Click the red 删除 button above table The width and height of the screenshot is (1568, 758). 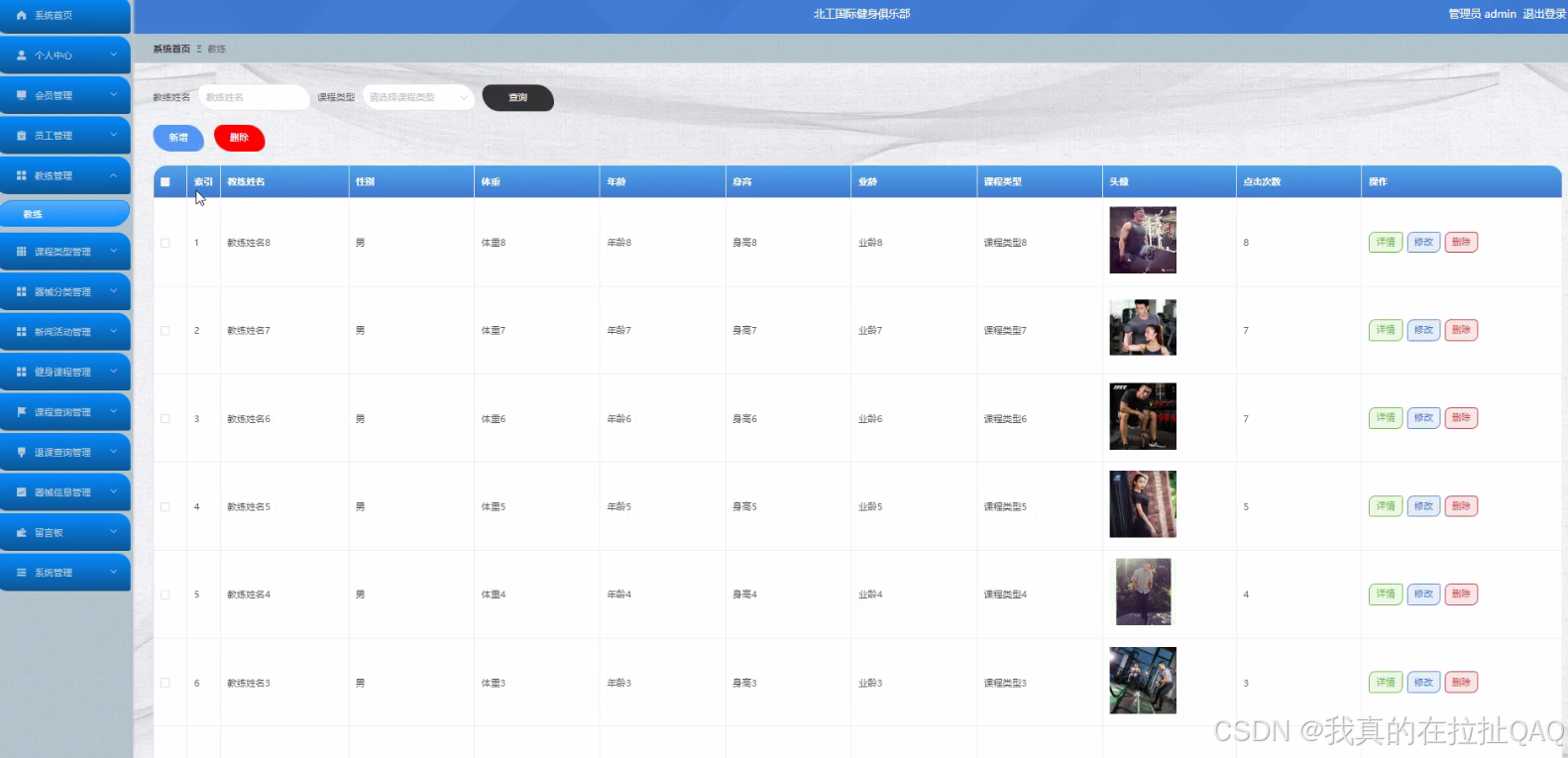(x=239, y=138)
